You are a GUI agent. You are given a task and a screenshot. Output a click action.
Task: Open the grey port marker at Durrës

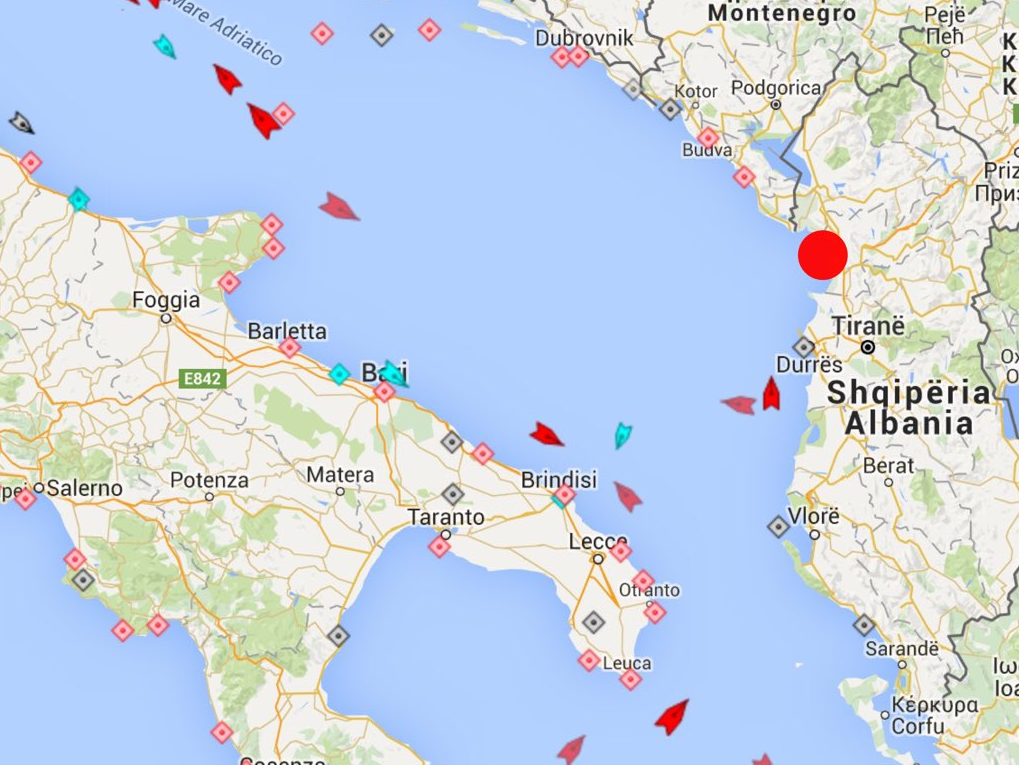click(x=804, y=347)
